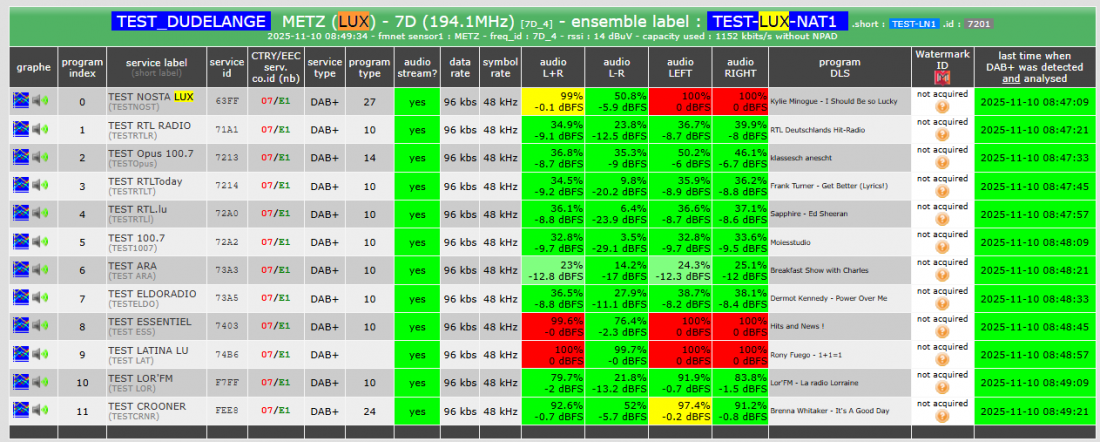
Task: Click the orange LUX country tag
Action: click(x=354, y=21)
